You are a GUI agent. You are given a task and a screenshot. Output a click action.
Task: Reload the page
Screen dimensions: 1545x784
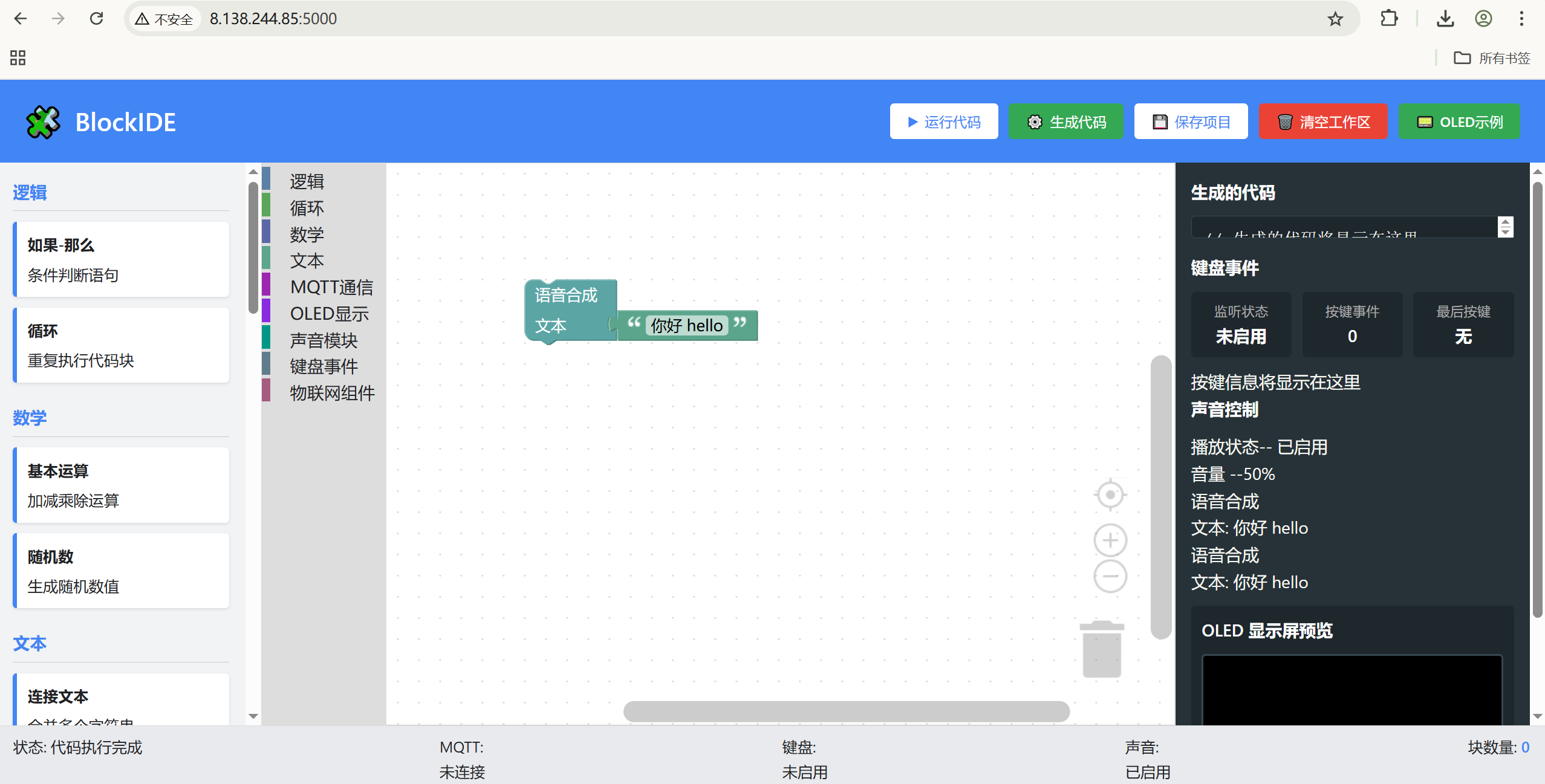tap(96, 19)
